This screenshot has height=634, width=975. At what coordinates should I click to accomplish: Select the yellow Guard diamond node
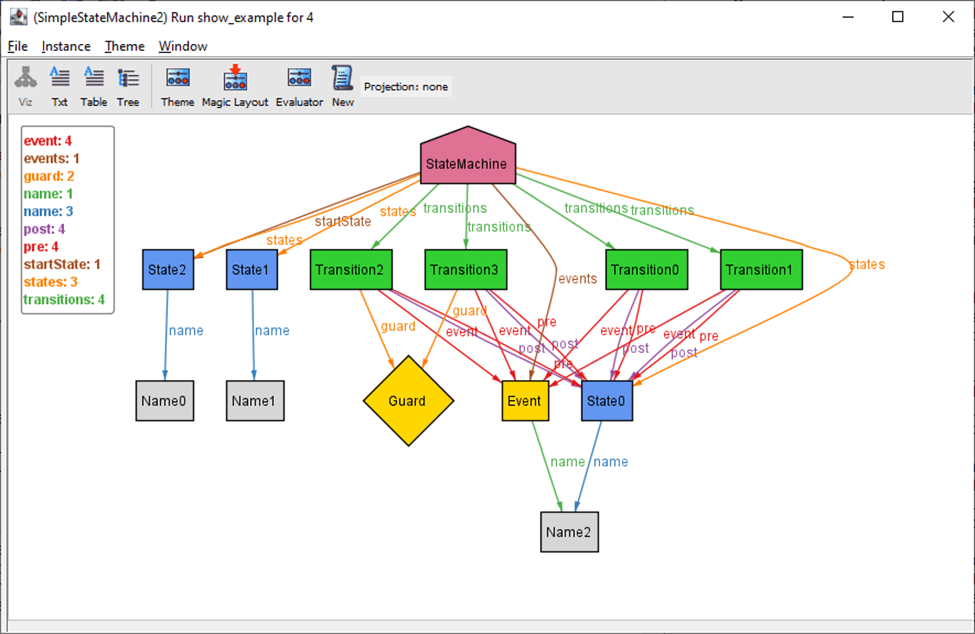point(407,401)
